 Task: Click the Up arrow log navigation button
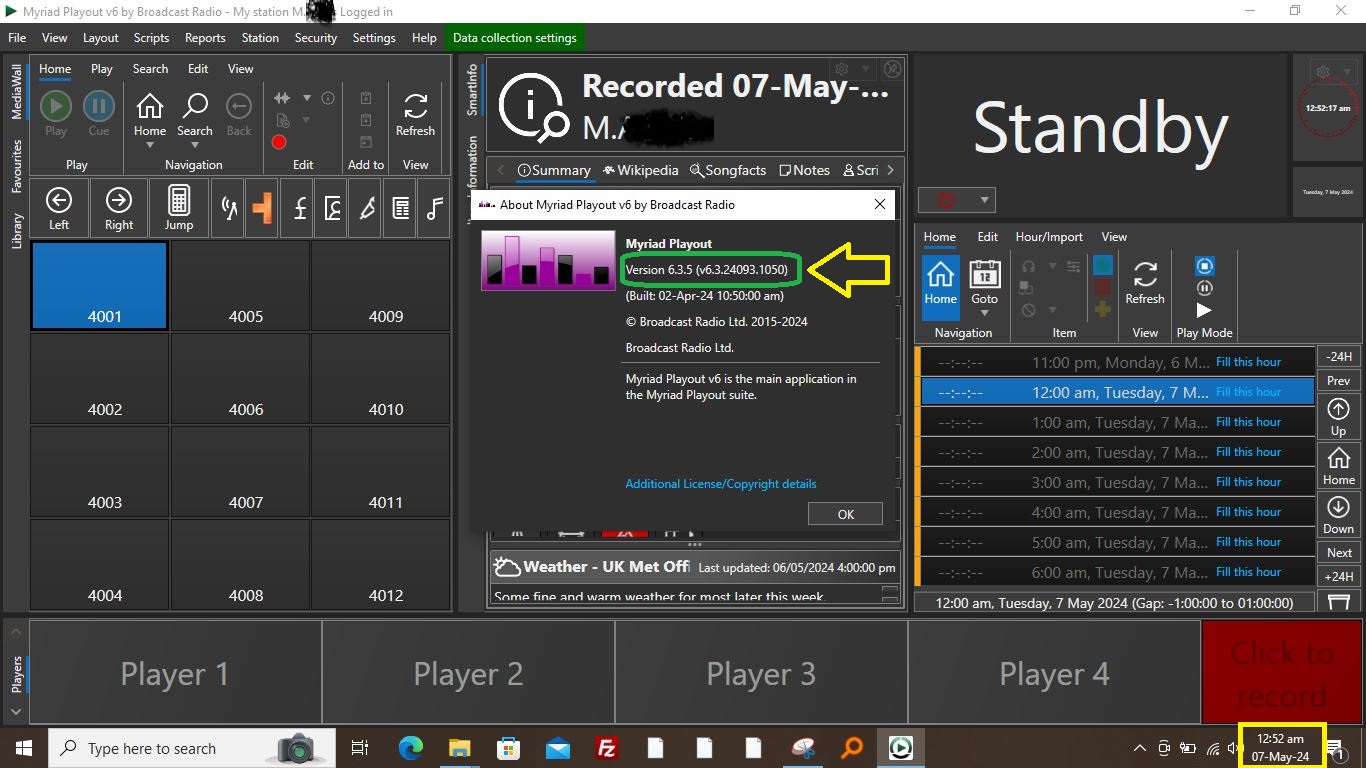coord(1339,417)
